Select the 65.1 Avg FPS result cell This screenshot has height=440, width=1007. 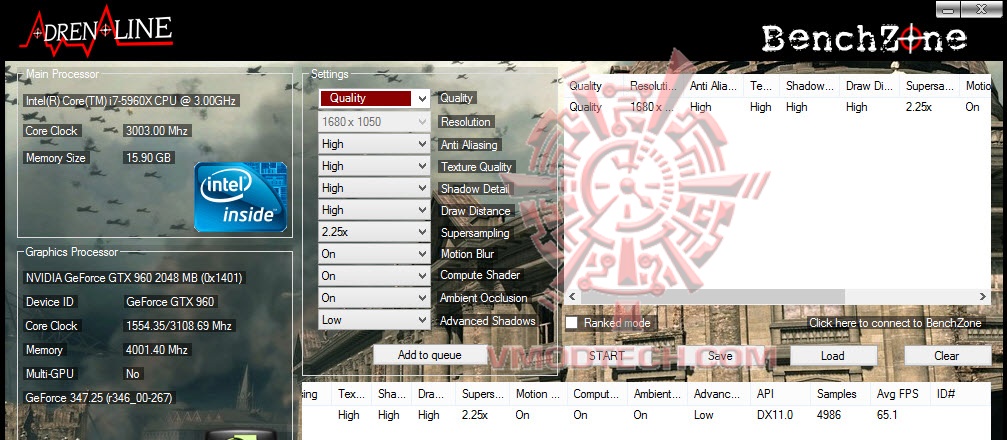(888, 415)
